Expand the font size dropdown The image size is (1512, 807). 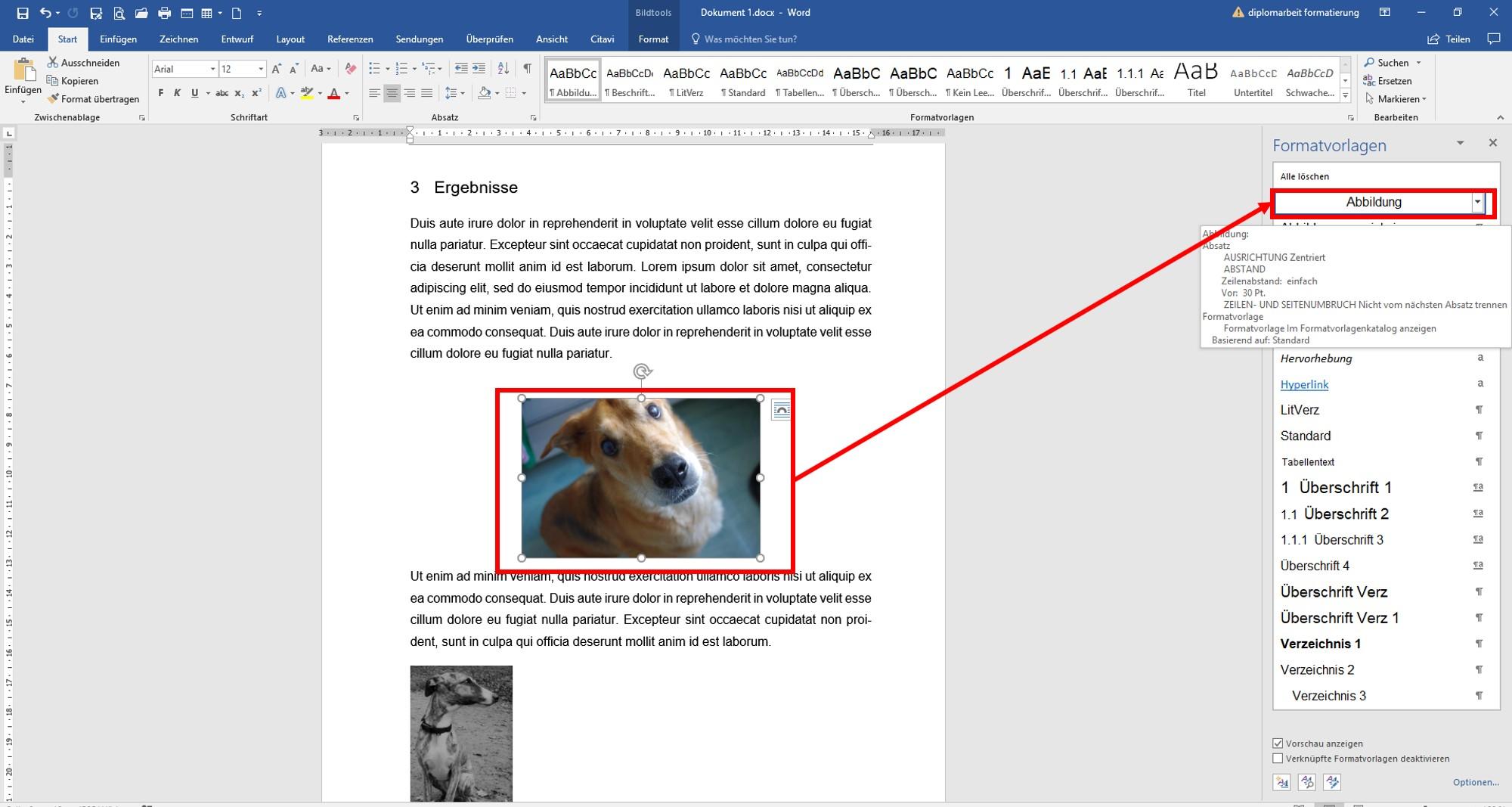[x=259, y=69]
